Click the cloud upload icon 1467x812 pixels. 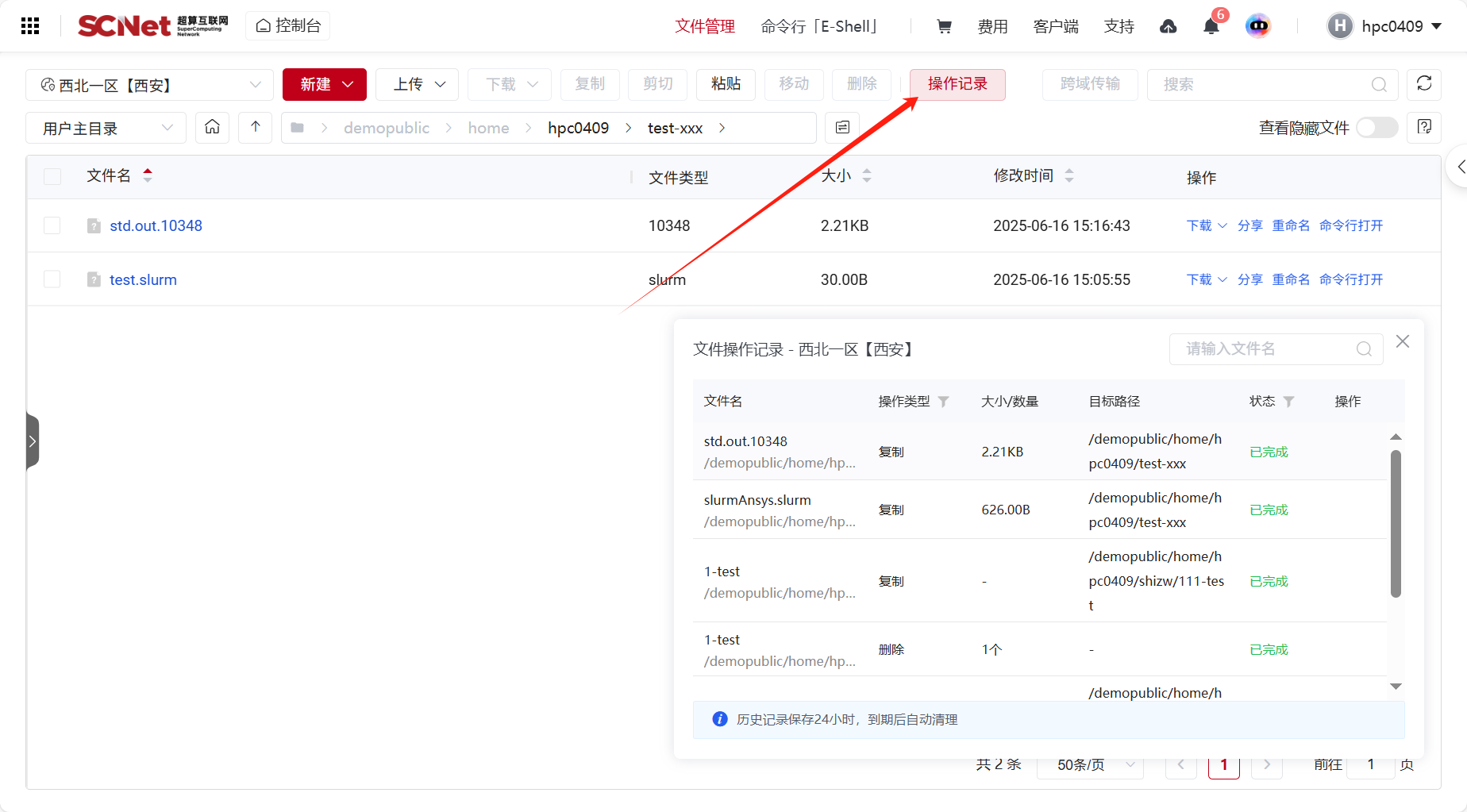pos(1168,27)
